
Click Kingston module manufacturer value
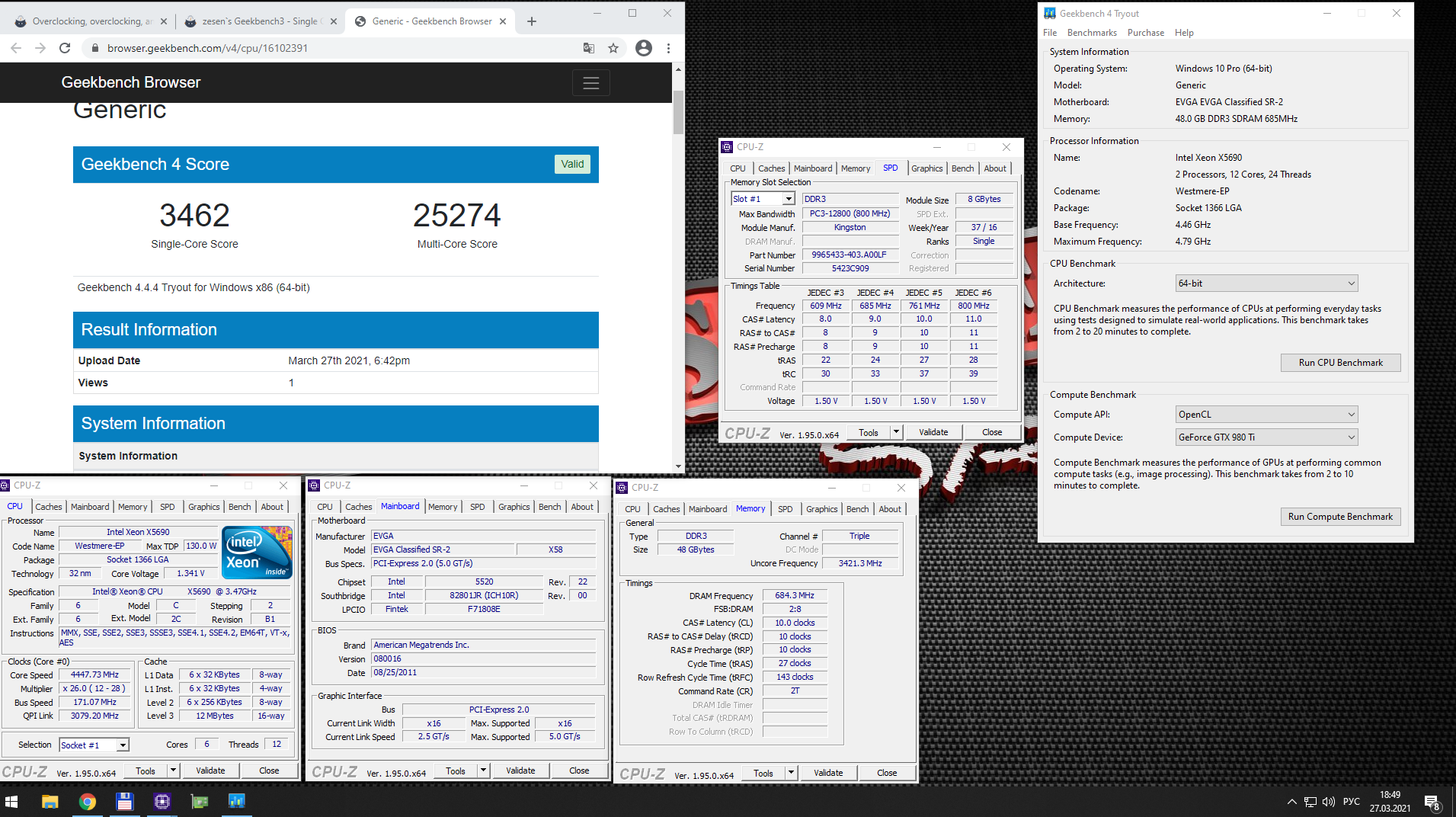point(850,227)
